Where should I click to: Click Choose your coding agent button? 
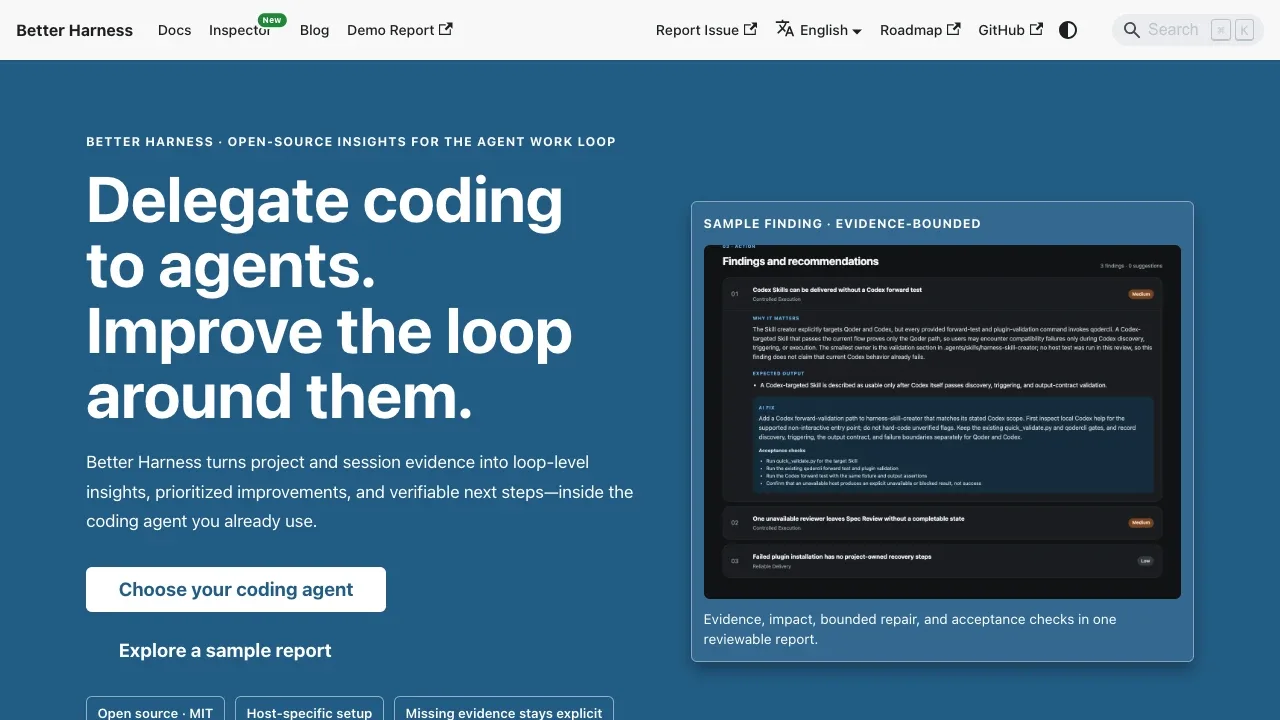coord(236,590)
